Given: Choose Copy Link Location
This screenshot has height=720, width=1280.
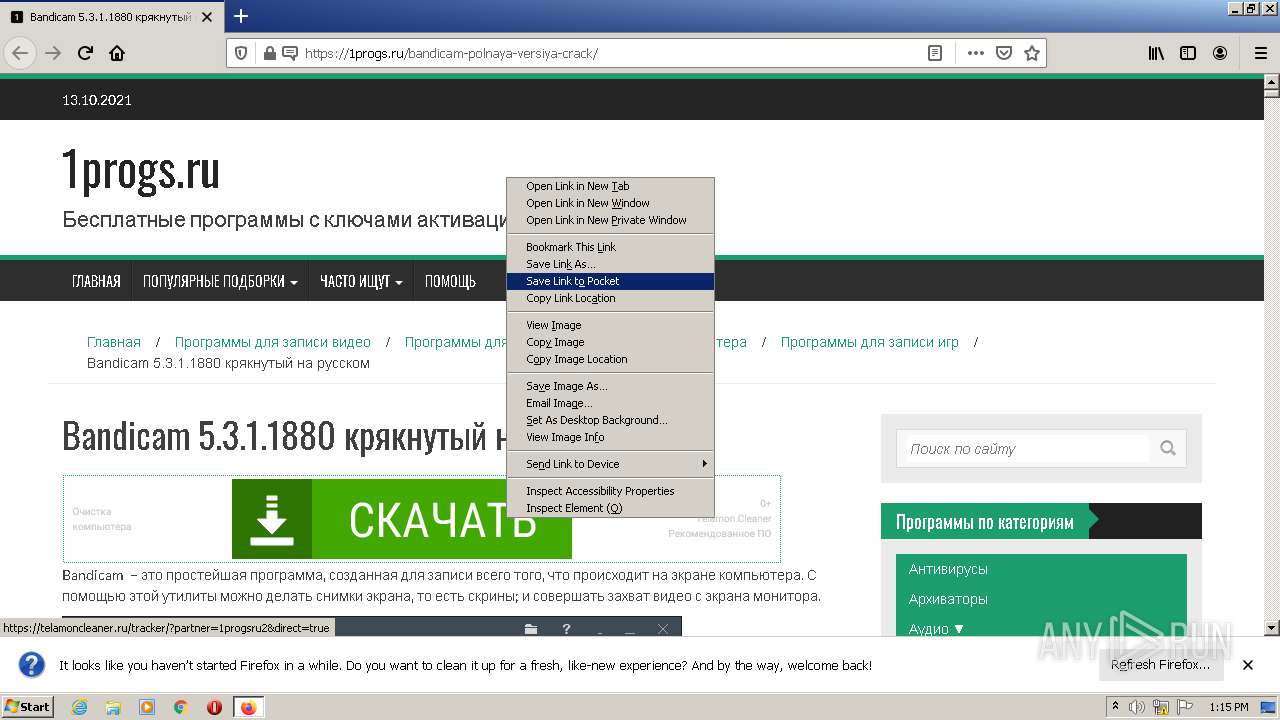Looking at the screenshot, I should 610,298.
